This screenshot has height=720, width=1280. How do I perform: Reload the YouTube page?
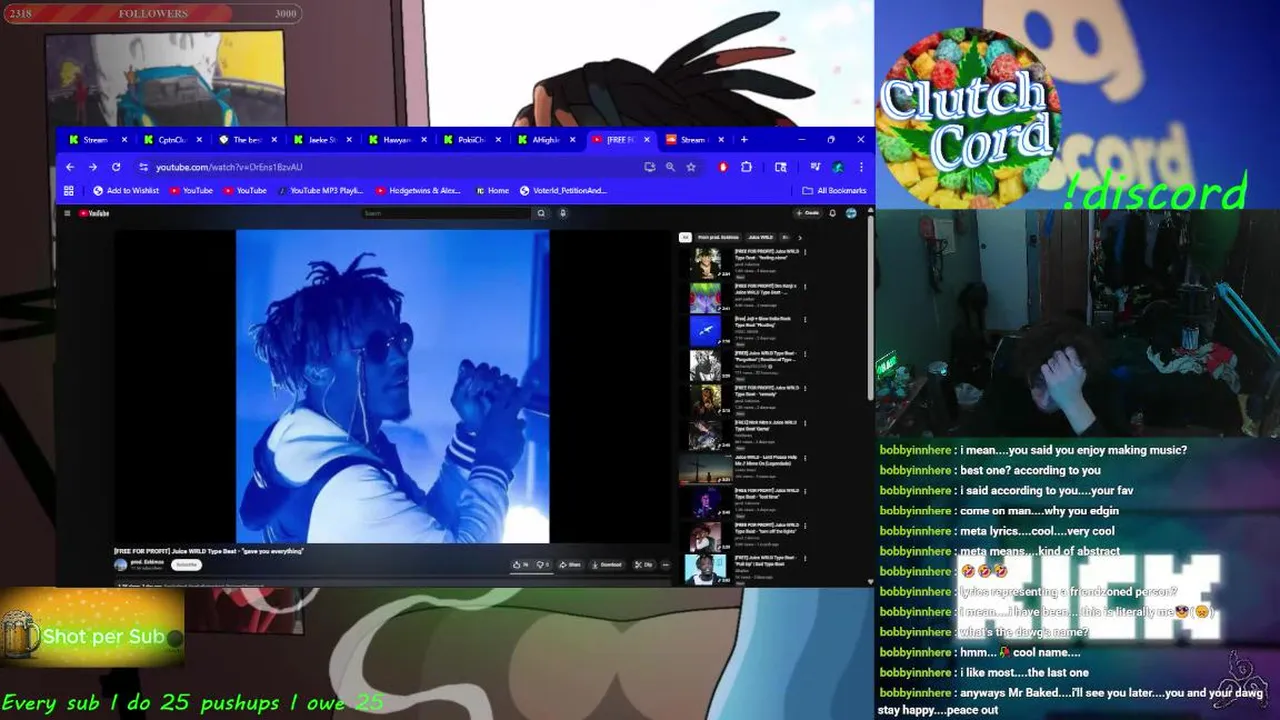tap(116, 167)
